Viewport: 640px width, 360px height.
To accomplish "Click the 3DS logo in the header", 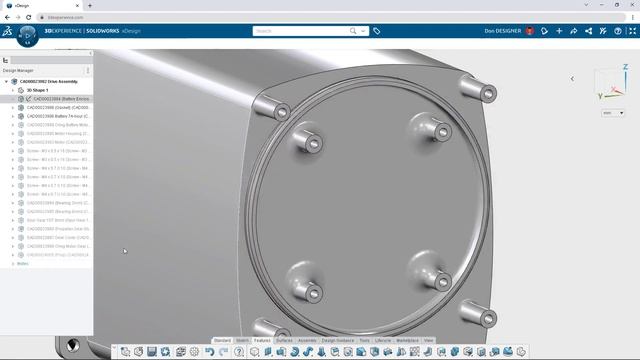I will point(7,31).
